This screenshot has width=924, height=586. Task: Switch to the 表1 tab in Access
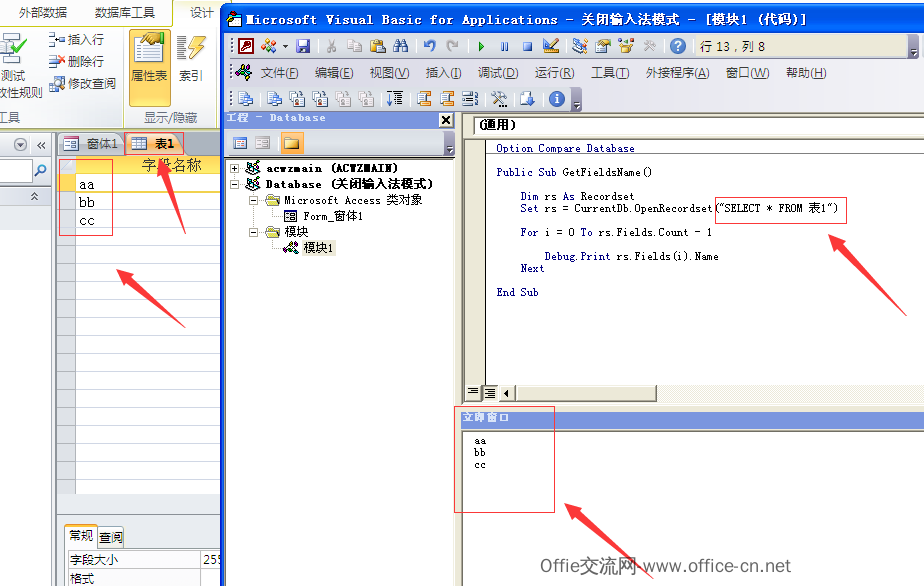click(154, 143)
